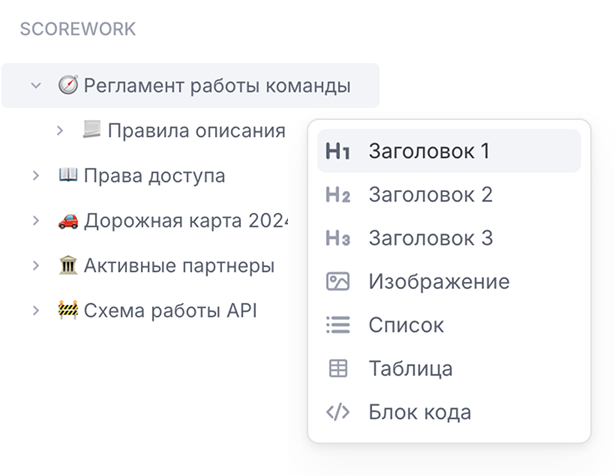Choose Список from the block menu
This screenshot has width=615, height=476.
(x=406, y=325)
